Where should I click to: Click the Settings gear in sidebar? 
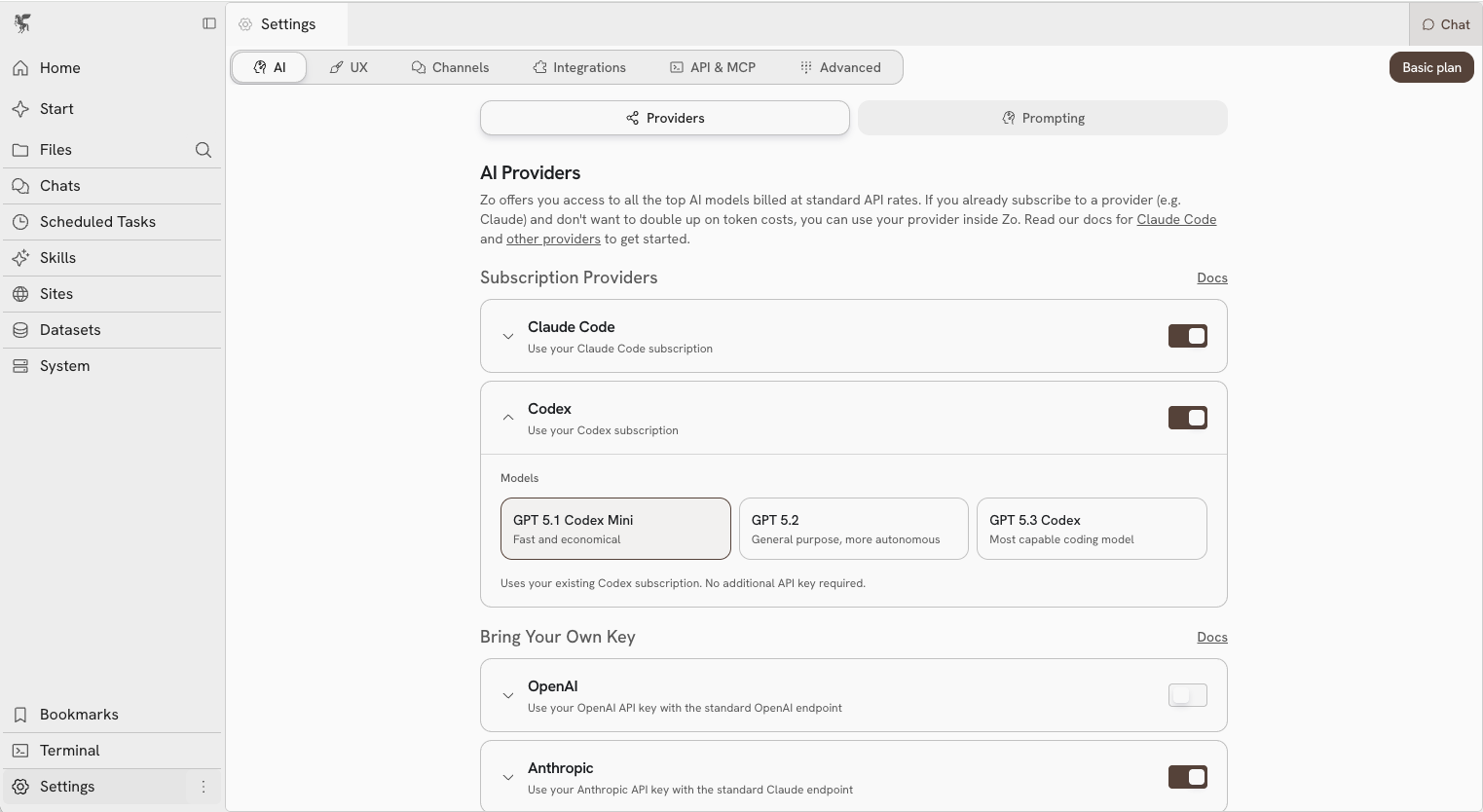click(20, 787)
